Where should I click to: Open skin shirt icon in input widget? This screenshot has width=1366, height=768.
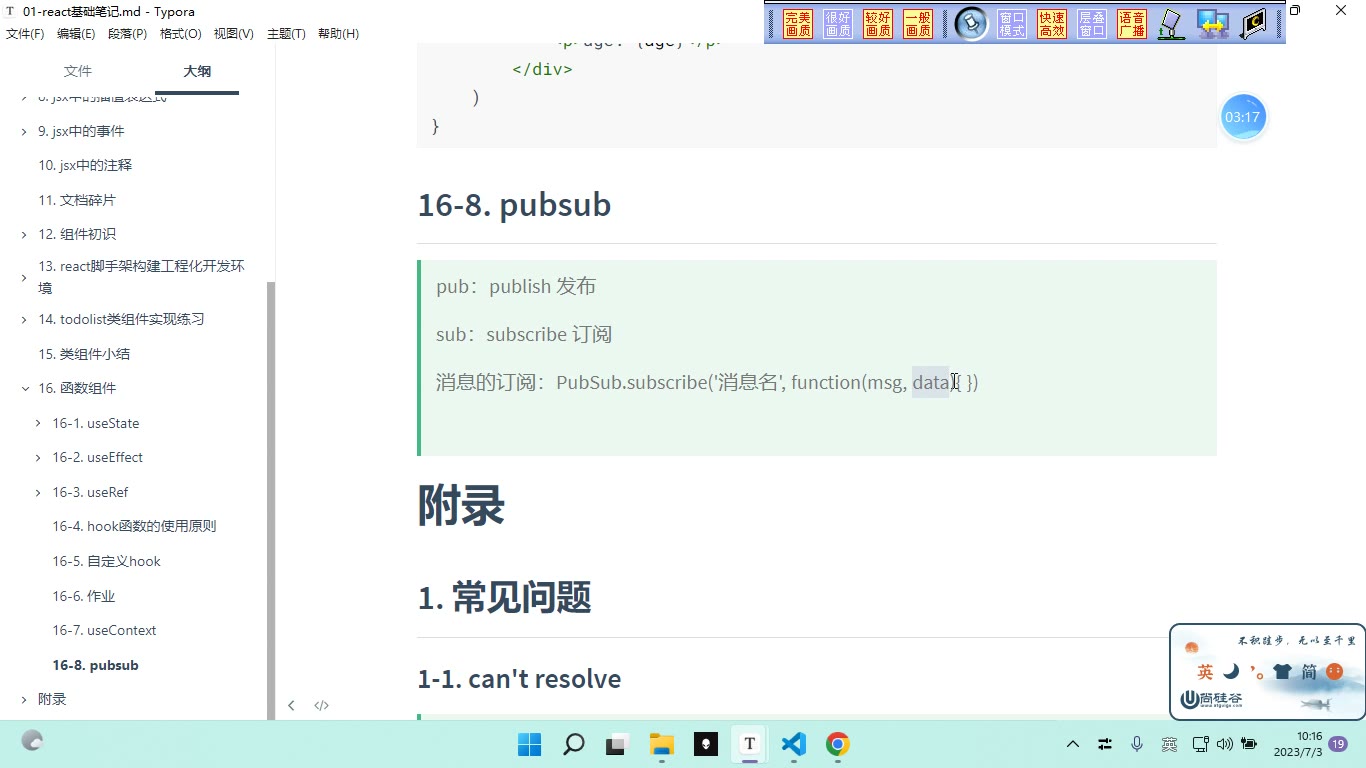[x=1283, y=672]
